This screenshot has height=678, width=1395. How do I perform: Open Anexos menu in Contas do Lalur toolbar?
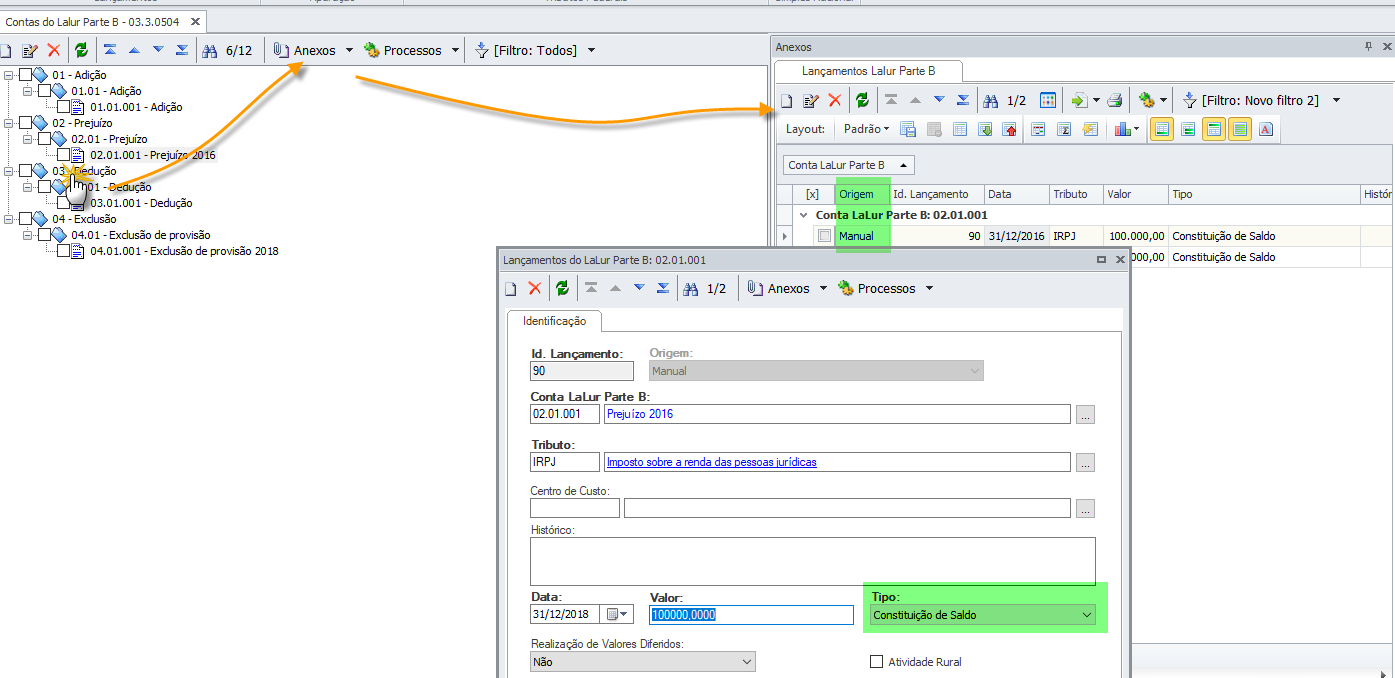[x=313, y=50]
